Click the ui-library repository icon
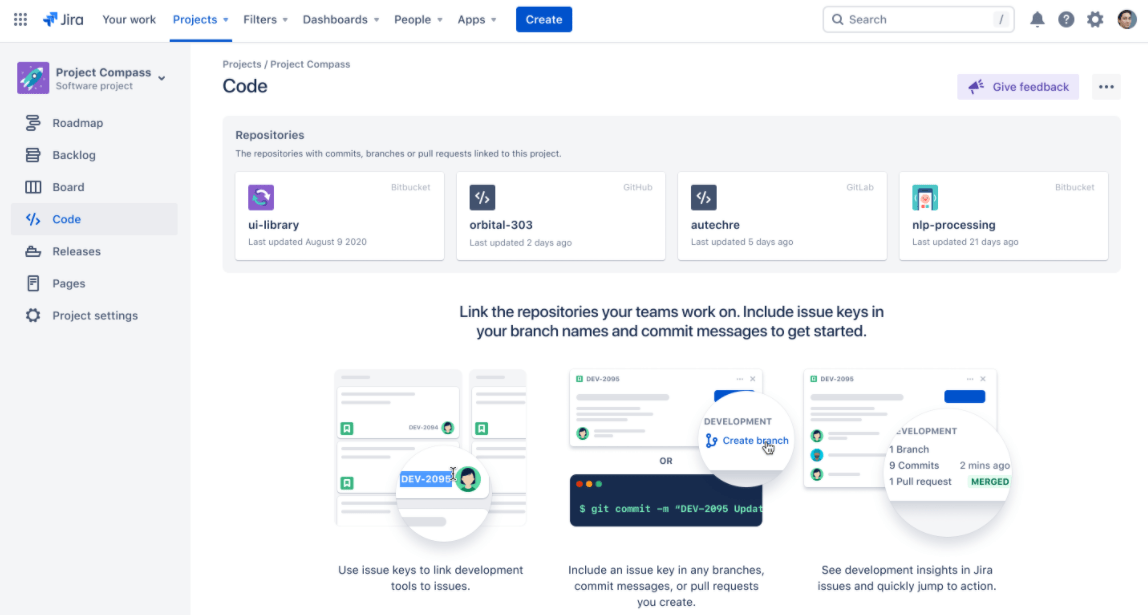Image resolution: width=1148 pixels, height=615 pixels. point(261,198)
